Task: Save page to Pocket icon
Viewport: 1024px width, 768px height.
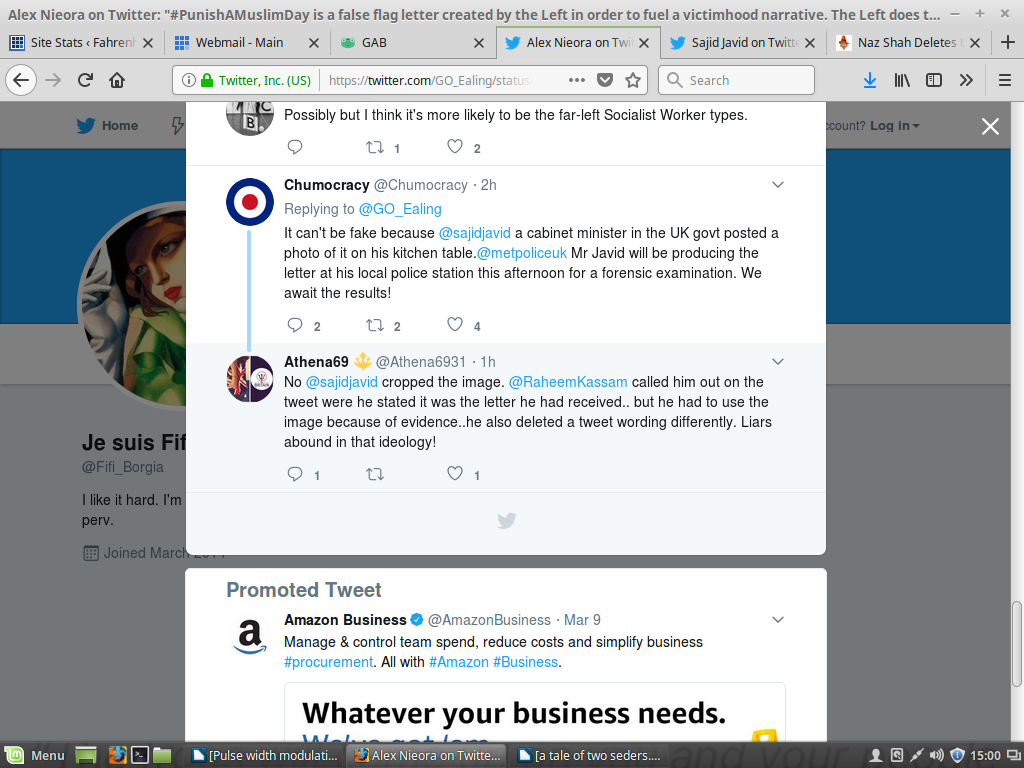Action: (605, 80)
